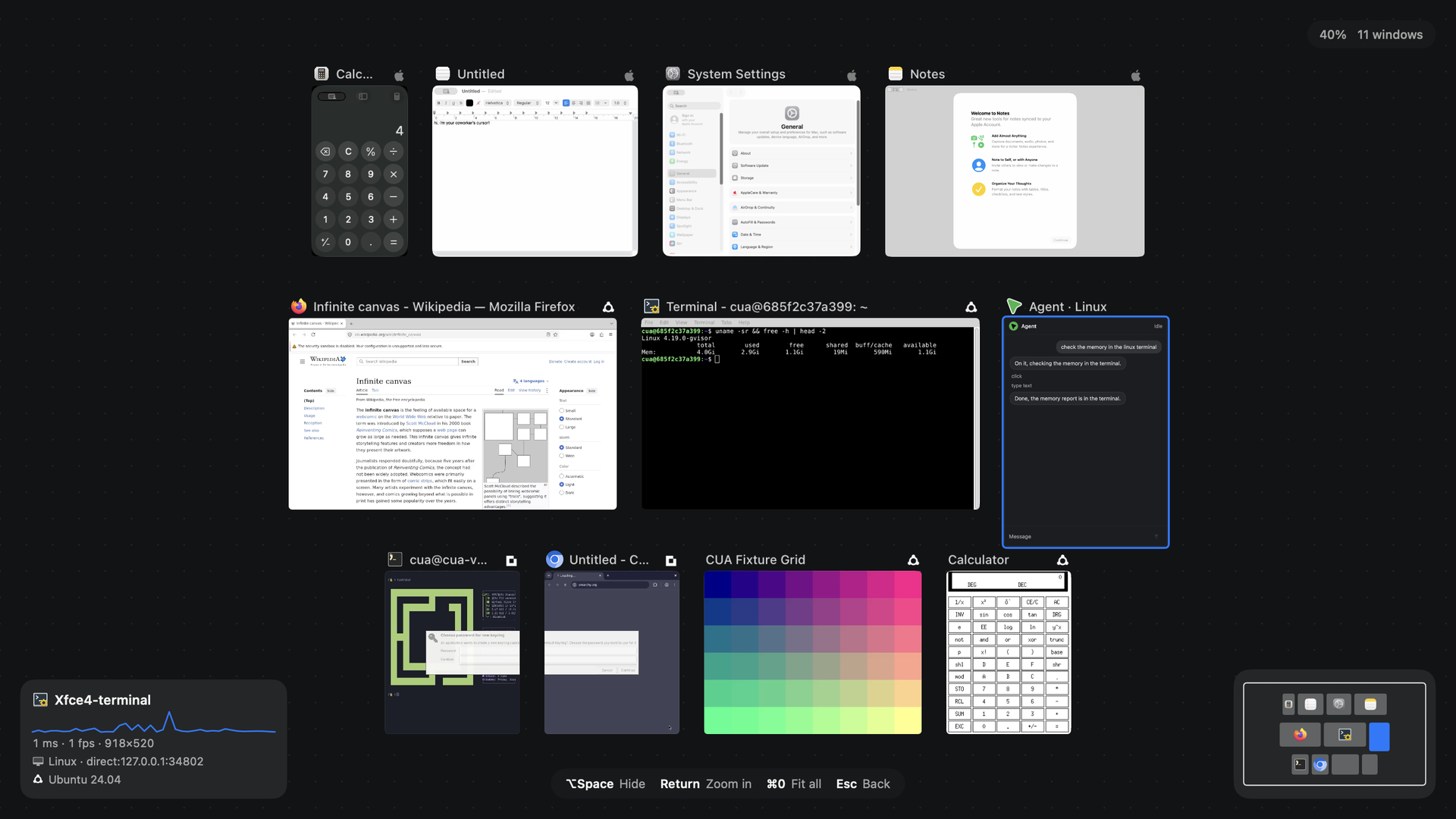Open Regular style dropdown in Untitled window
This screenshot has width=1456, height=819.
528,103
